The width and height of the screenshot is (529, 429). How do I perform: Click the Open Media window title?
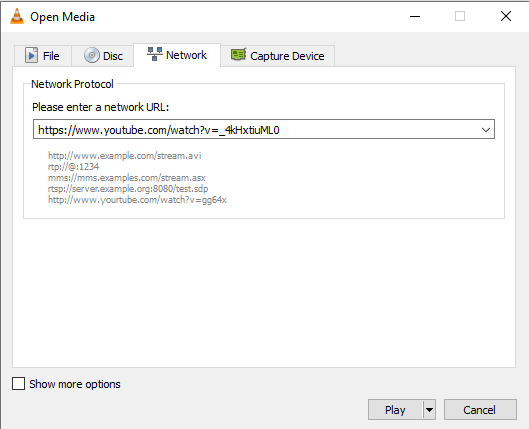tap(62, 17)
